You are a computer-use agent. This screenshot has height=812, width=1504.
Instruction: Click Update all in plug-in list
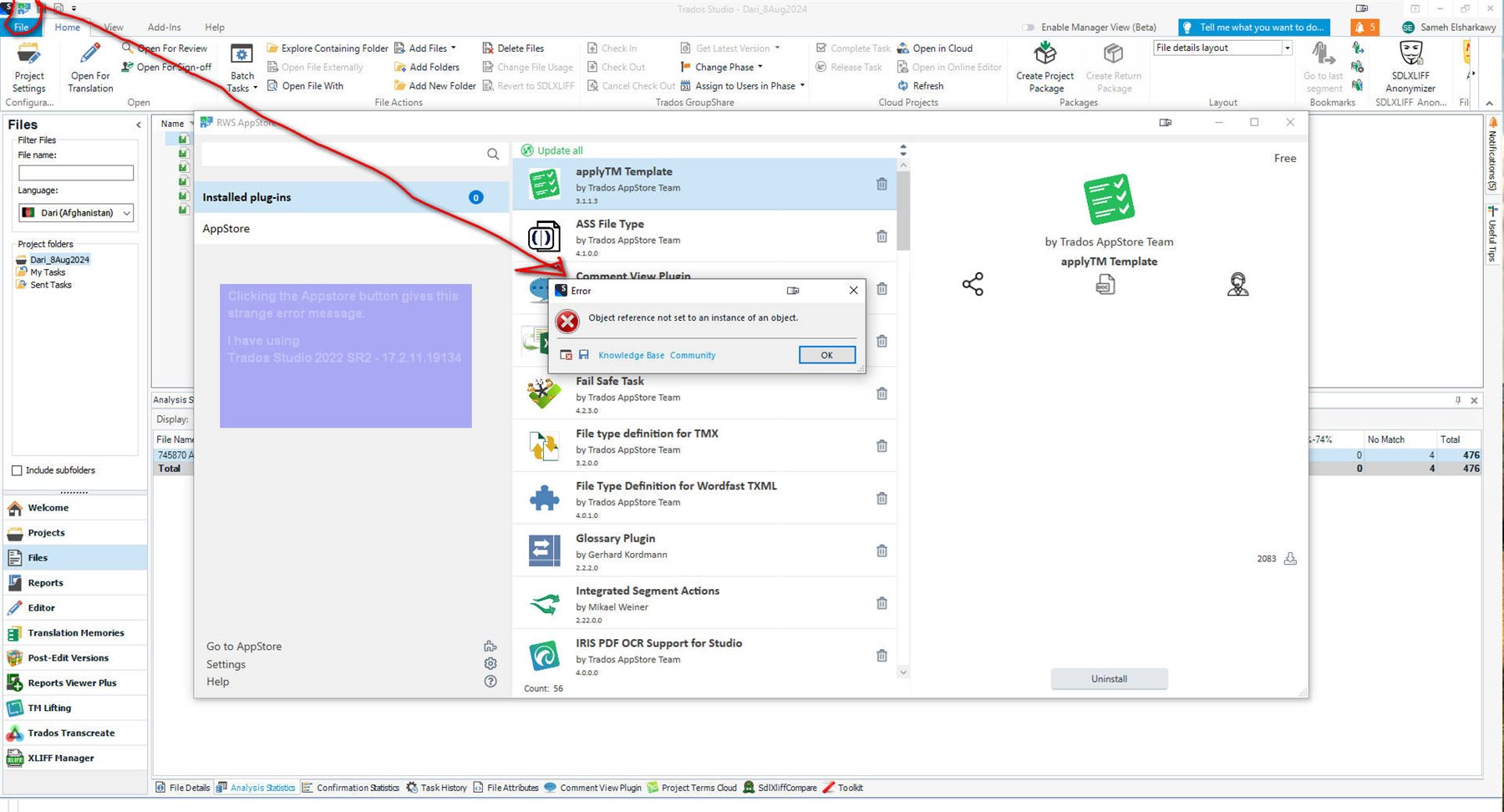[x=552, y=150]
